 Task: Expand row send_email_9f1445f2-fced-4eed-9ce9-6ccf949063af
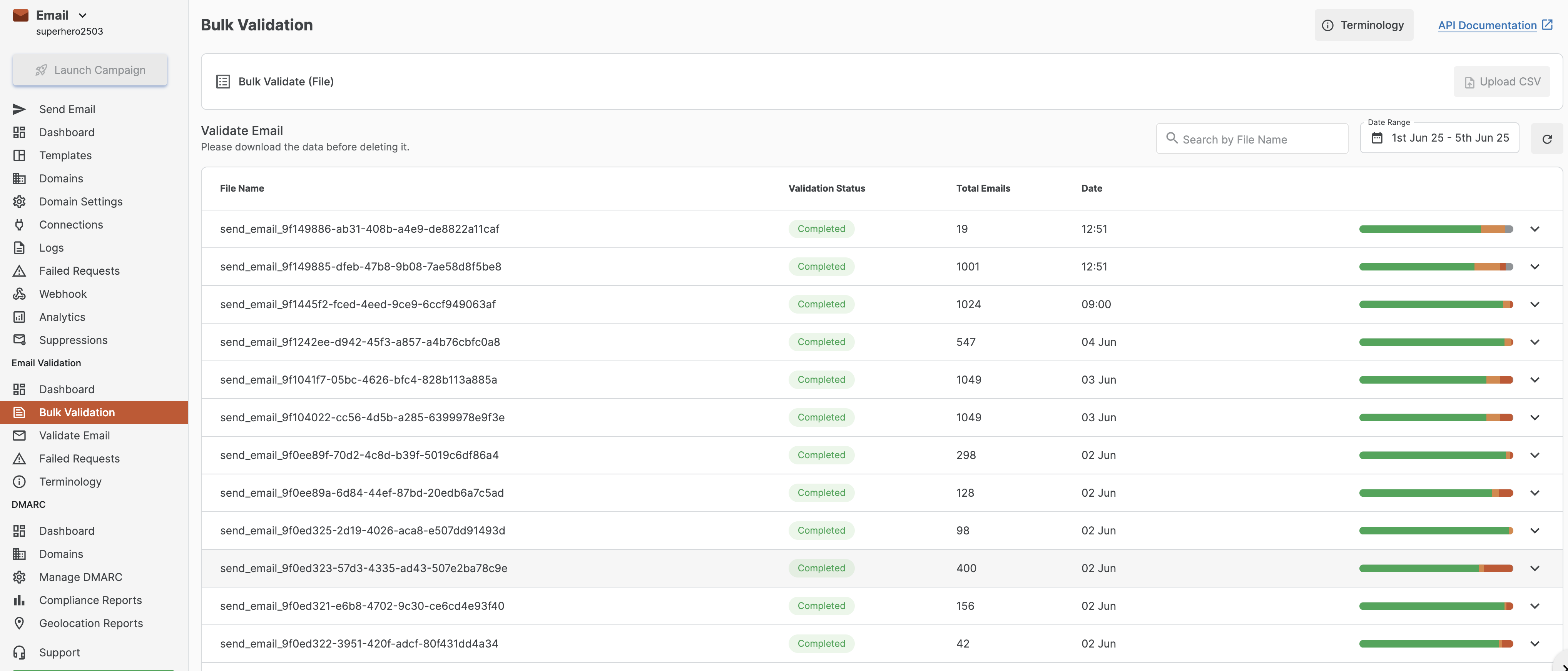tap(1535, 305)
